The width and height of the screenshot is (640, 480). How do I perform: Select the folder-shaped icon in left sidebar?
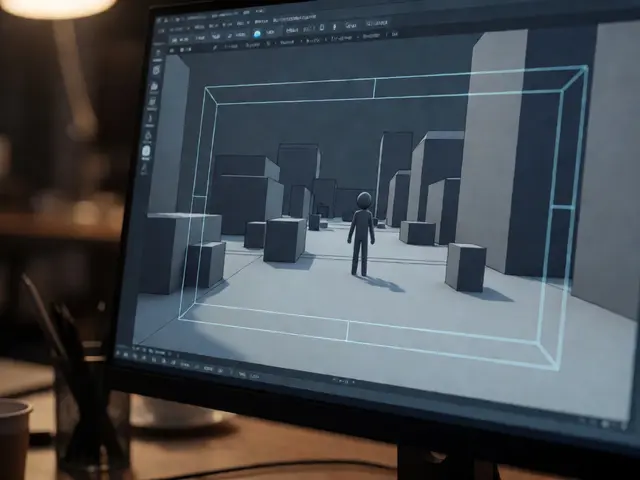point(154,86)
